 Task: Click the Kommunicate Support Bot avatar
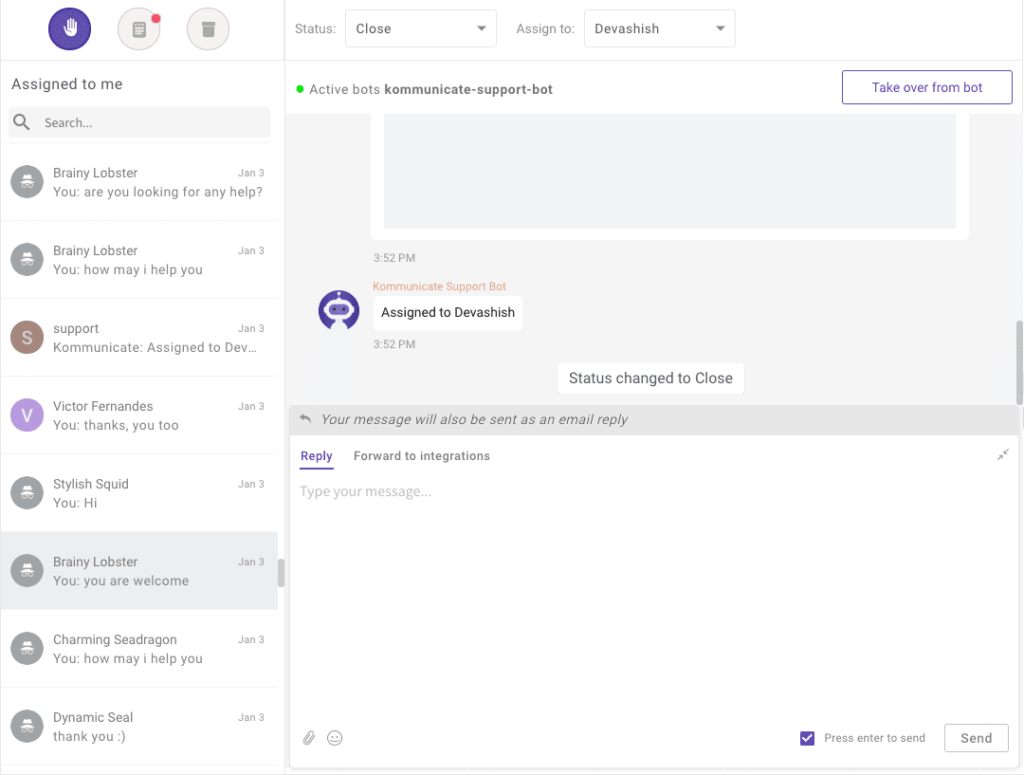pyautogui.click(x=338, y=310)
